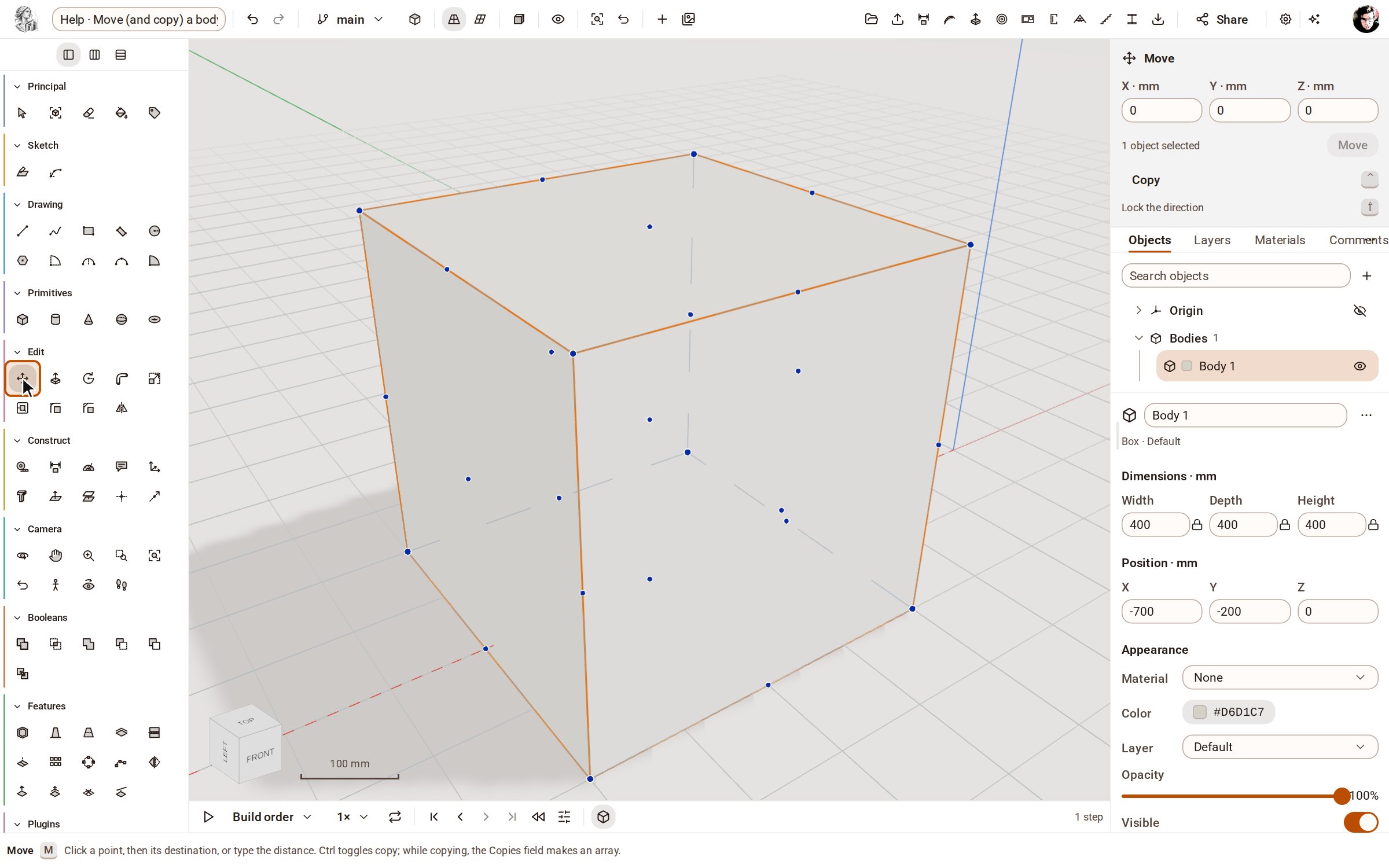
Task: Select the Sphere primitive tool
Action: click(x=122, y=319)
